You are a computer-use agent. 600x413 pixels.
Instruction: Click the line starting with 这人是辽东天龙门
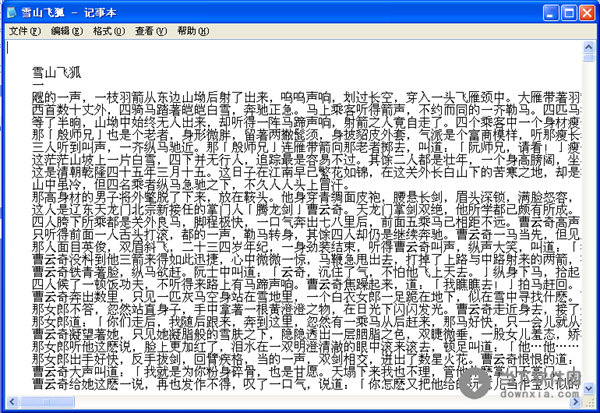pos(306,210)
